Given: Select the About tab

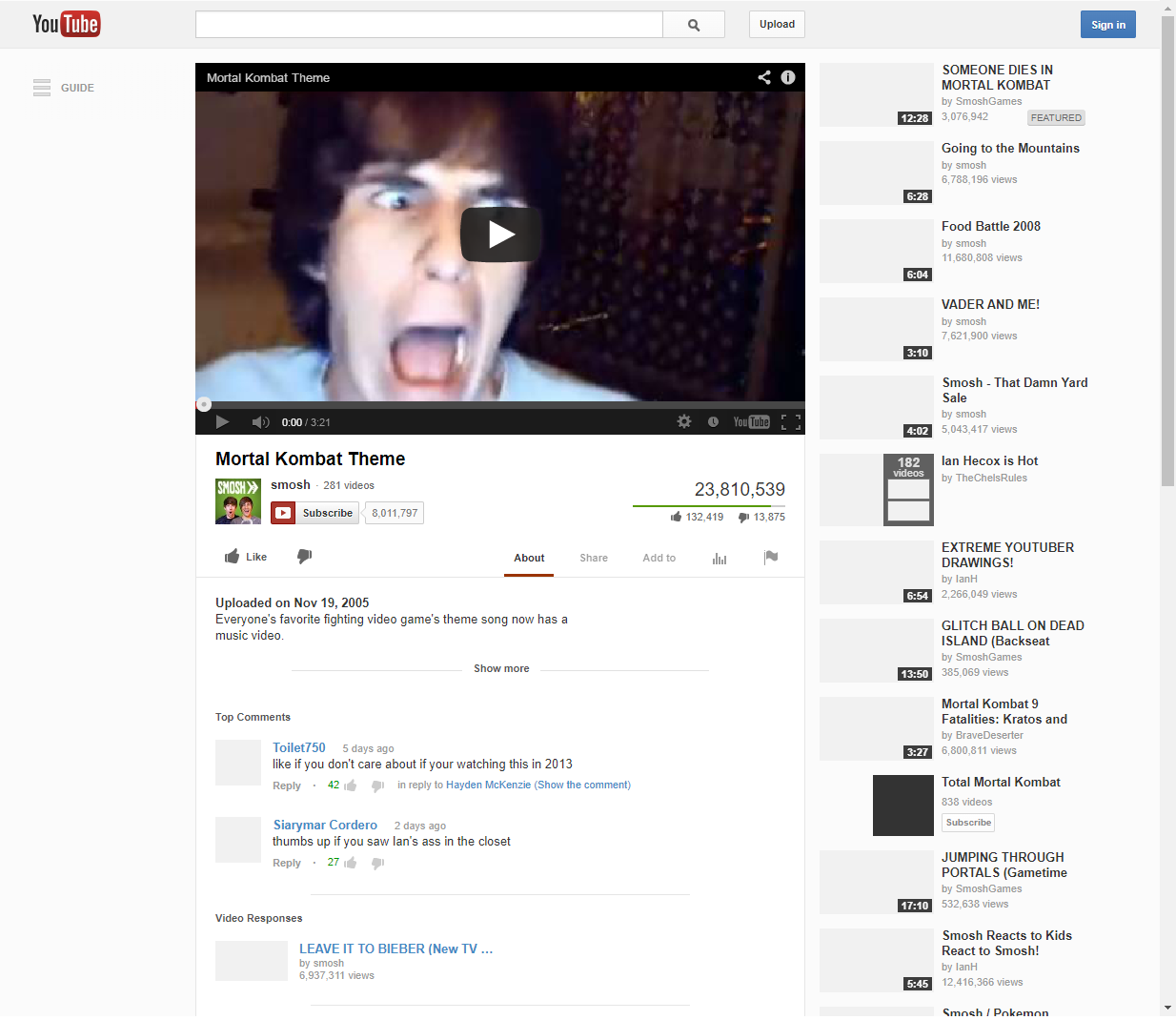Looking at the screenshot, I should coord(529,558).
